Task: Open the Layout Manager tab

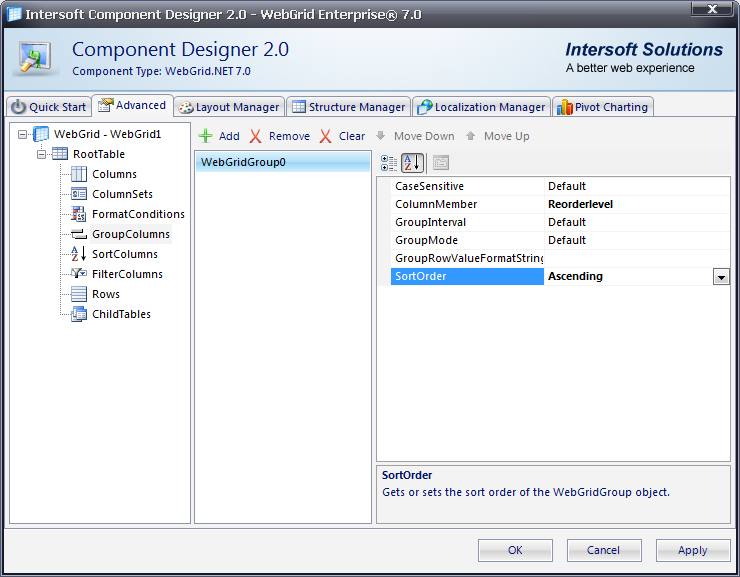Action: point(229,107)
